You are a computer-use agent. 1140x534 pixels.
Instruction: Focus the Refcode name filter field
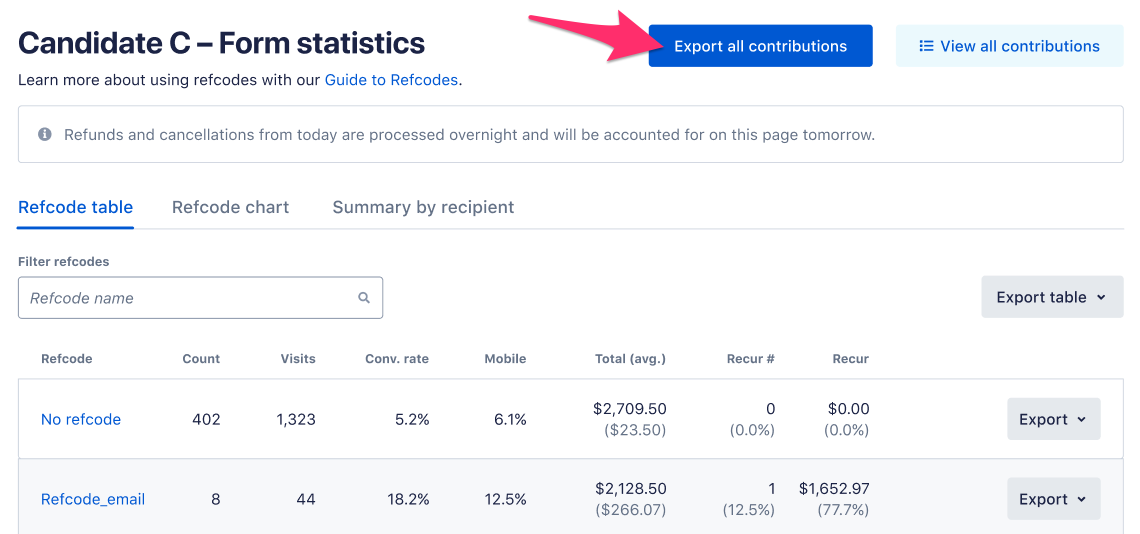[x=190, y=298]
